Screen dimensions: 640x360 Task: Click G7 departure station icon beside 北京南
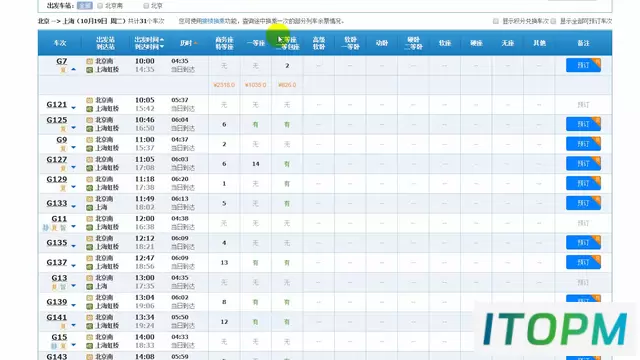tap(89, 61)
